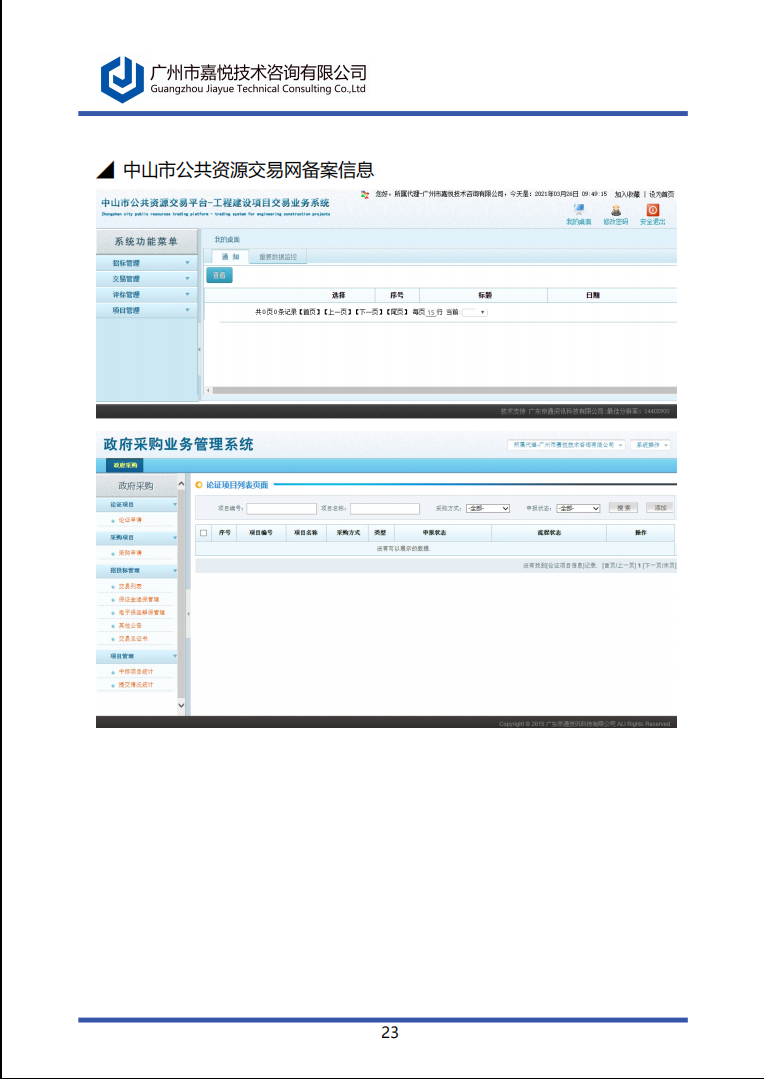Expand 项目管理 in 系统功能菜单
The height and width of the screenshot is (1079, 764).
[x=147, y=310]
